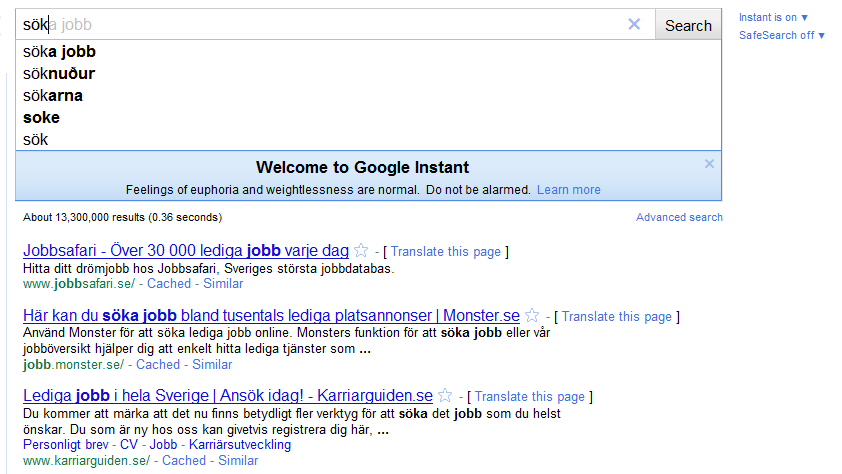Image resolution: width=842 pixels, height=474 pixels.
Task: Select the 'söknuður' suggestion
Action: click(x=368, y=74)
